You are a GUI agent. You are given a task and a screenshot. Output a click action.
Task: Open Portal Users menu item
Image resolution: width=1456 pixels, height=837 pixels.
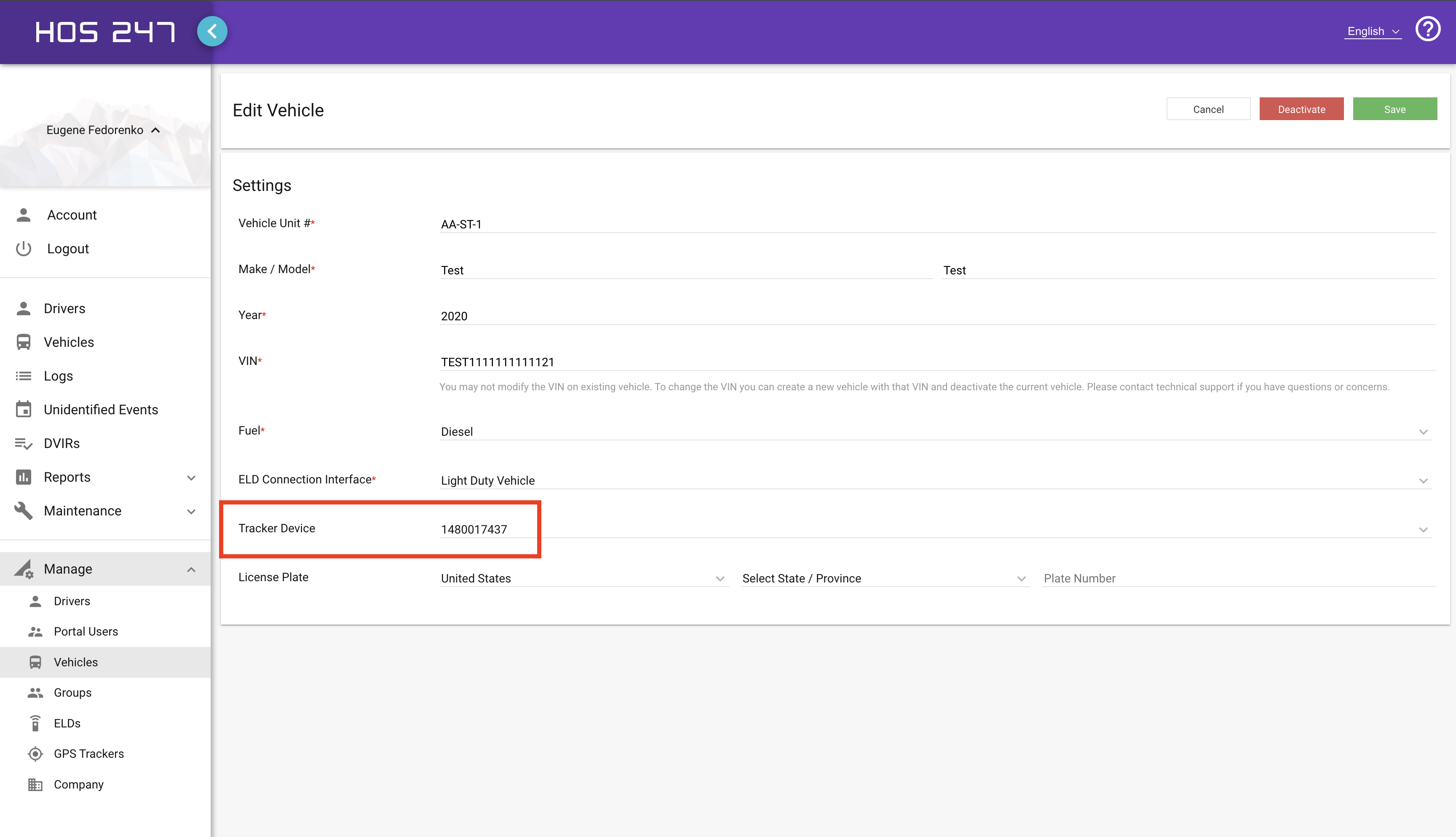105,632
